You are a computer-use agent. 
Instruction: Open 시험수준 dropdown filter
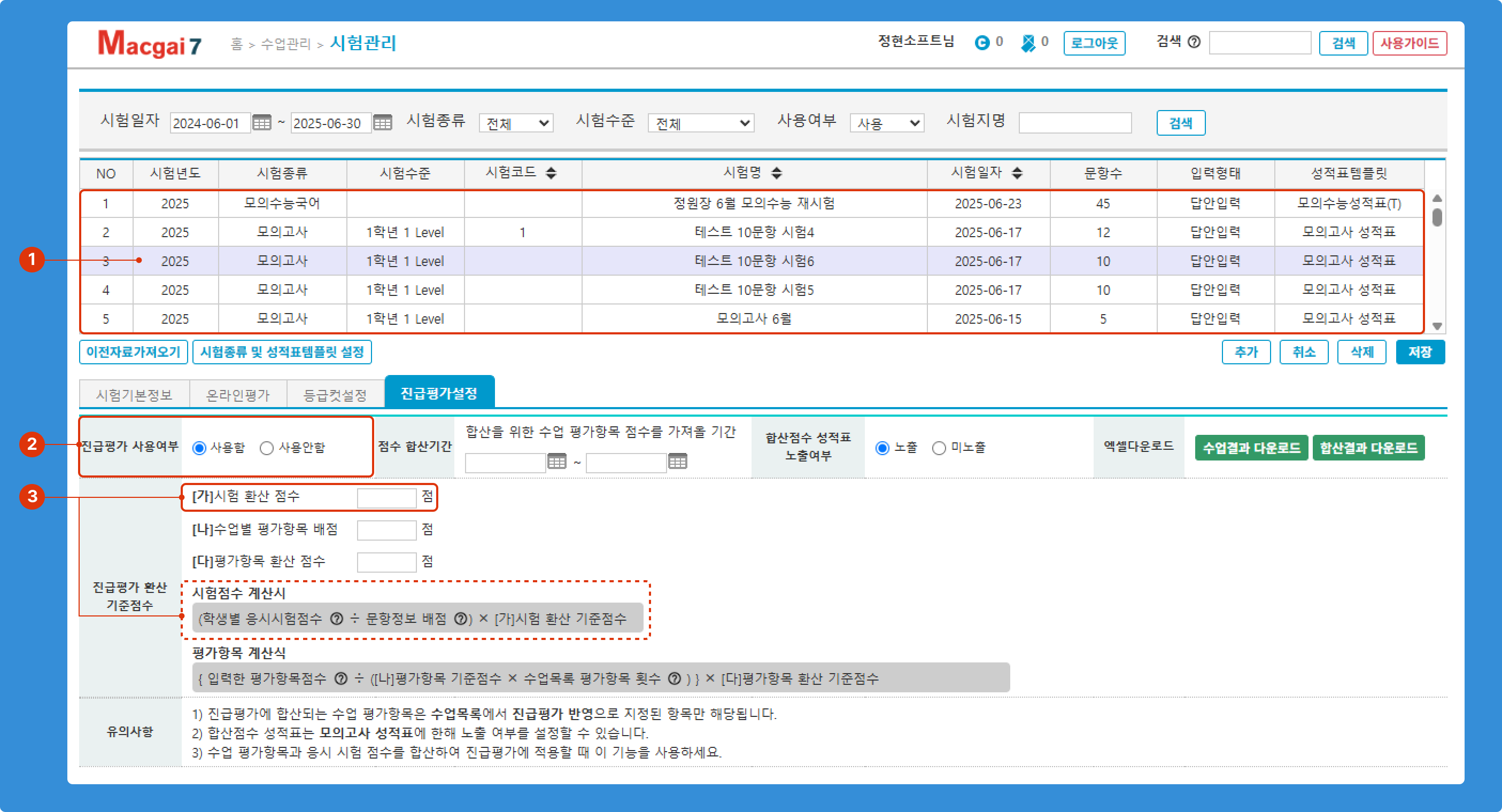[701, 123]
